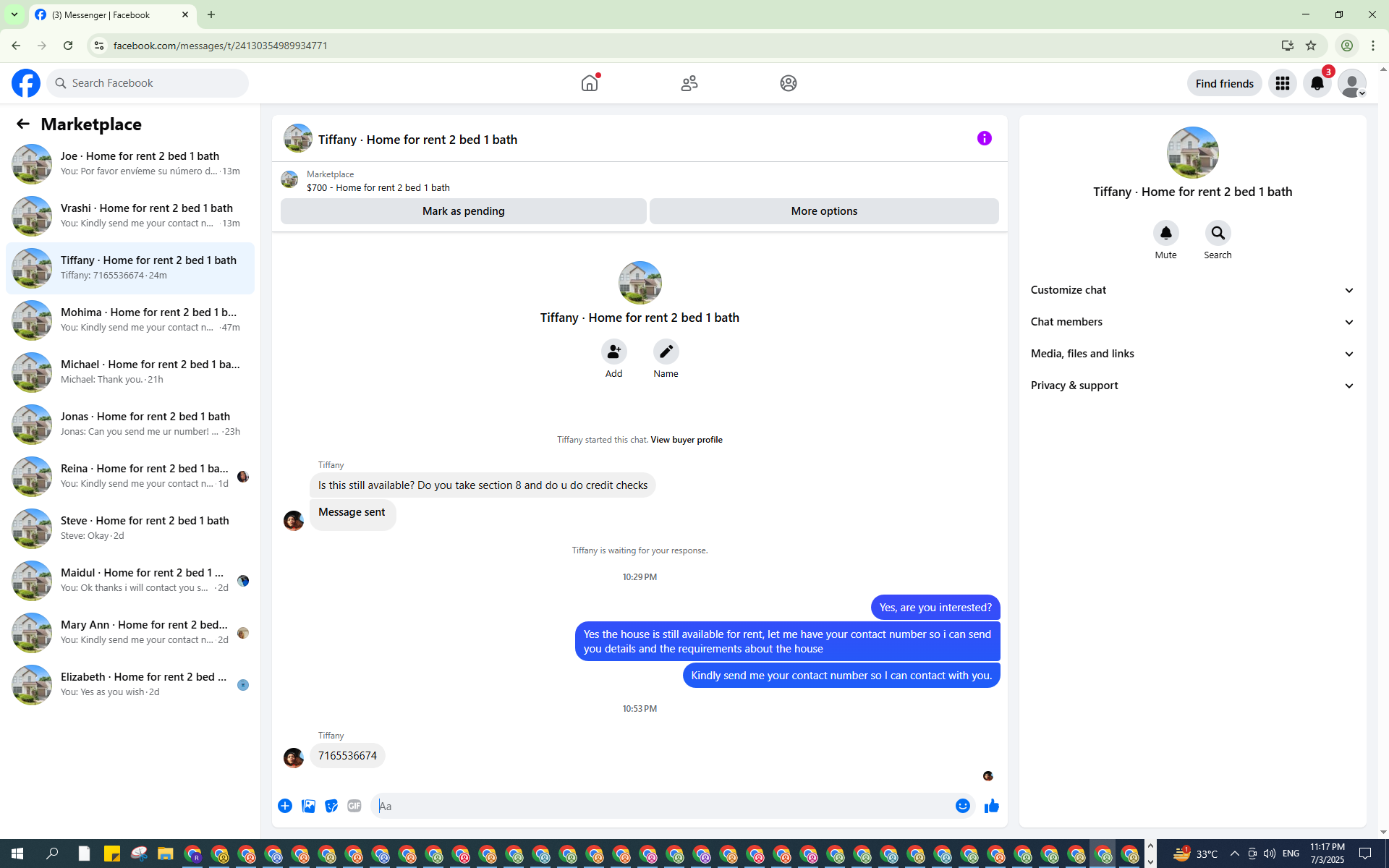Click the GIF icon in composer
1389x868 pixels.
[x=354, y=806]
